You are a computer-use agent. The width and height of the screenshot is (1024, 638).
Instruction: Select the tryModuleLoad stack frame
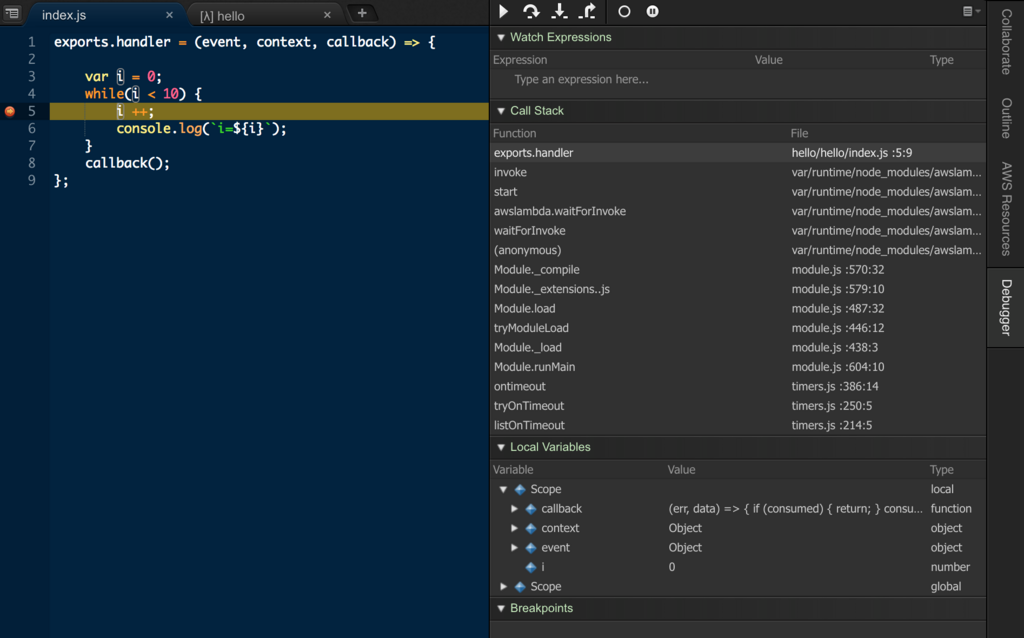[738, 328]
